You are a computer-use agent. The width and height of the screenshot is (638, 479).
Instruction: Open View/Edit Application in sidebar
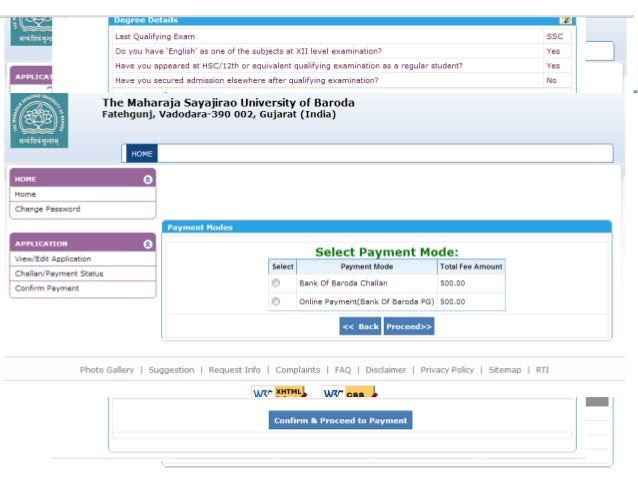click(53, 259)
